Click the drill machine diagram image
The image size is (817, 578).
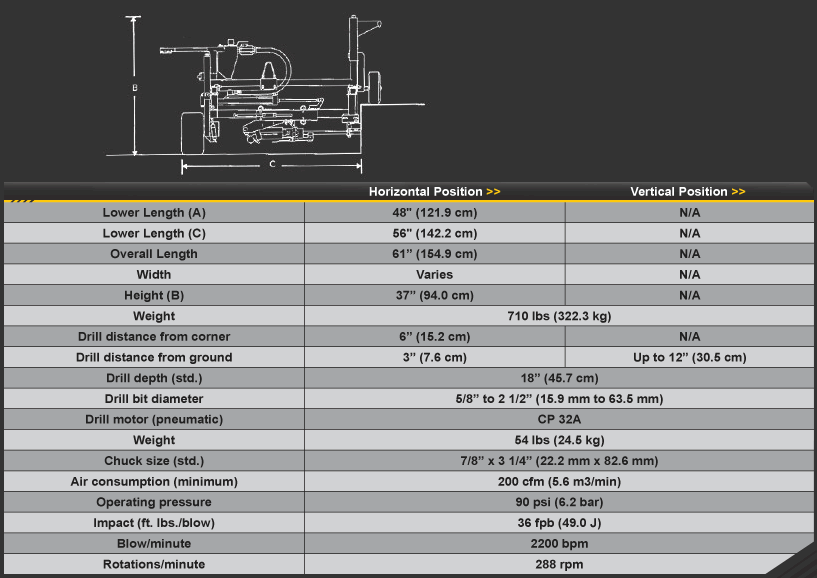[x=266, y=94]
